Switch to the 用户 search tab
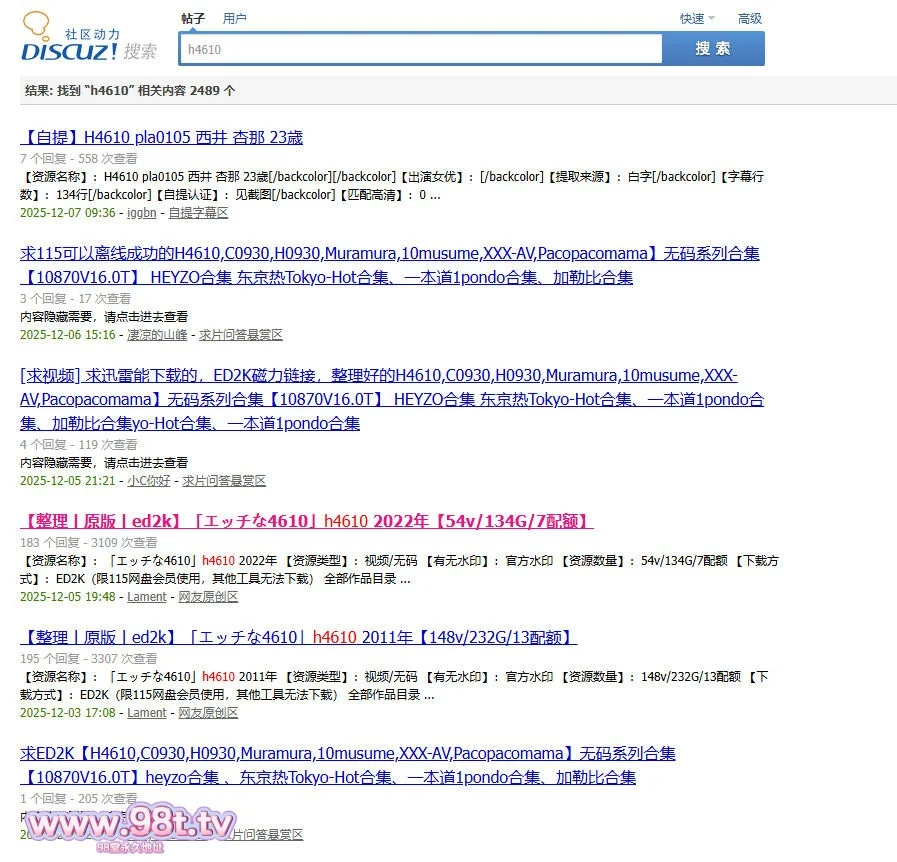897x862 pixels. [234, 18]
